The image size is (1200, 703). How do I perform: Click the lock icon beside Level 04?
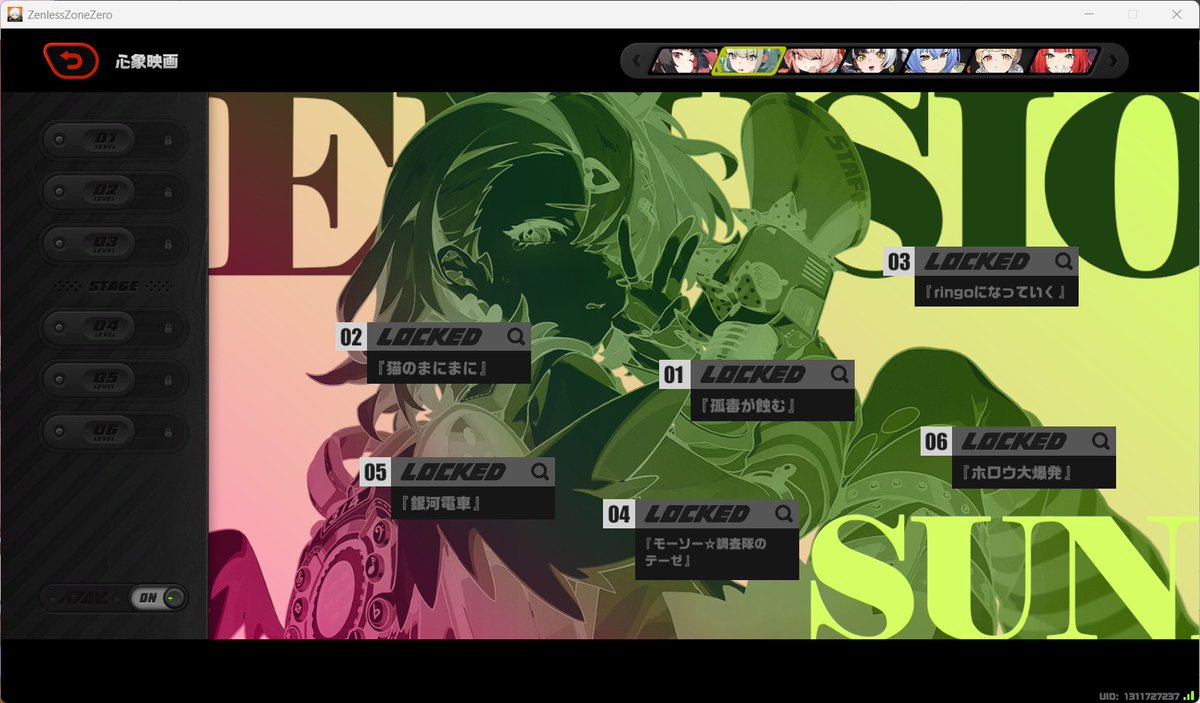point(167,327)
